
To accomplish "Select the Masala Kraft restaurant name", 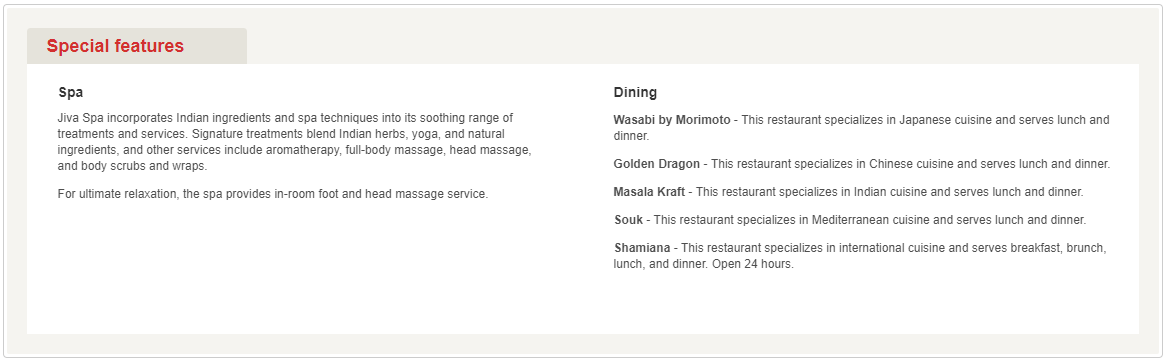I will pyautogui.click(x=649, y=192).
